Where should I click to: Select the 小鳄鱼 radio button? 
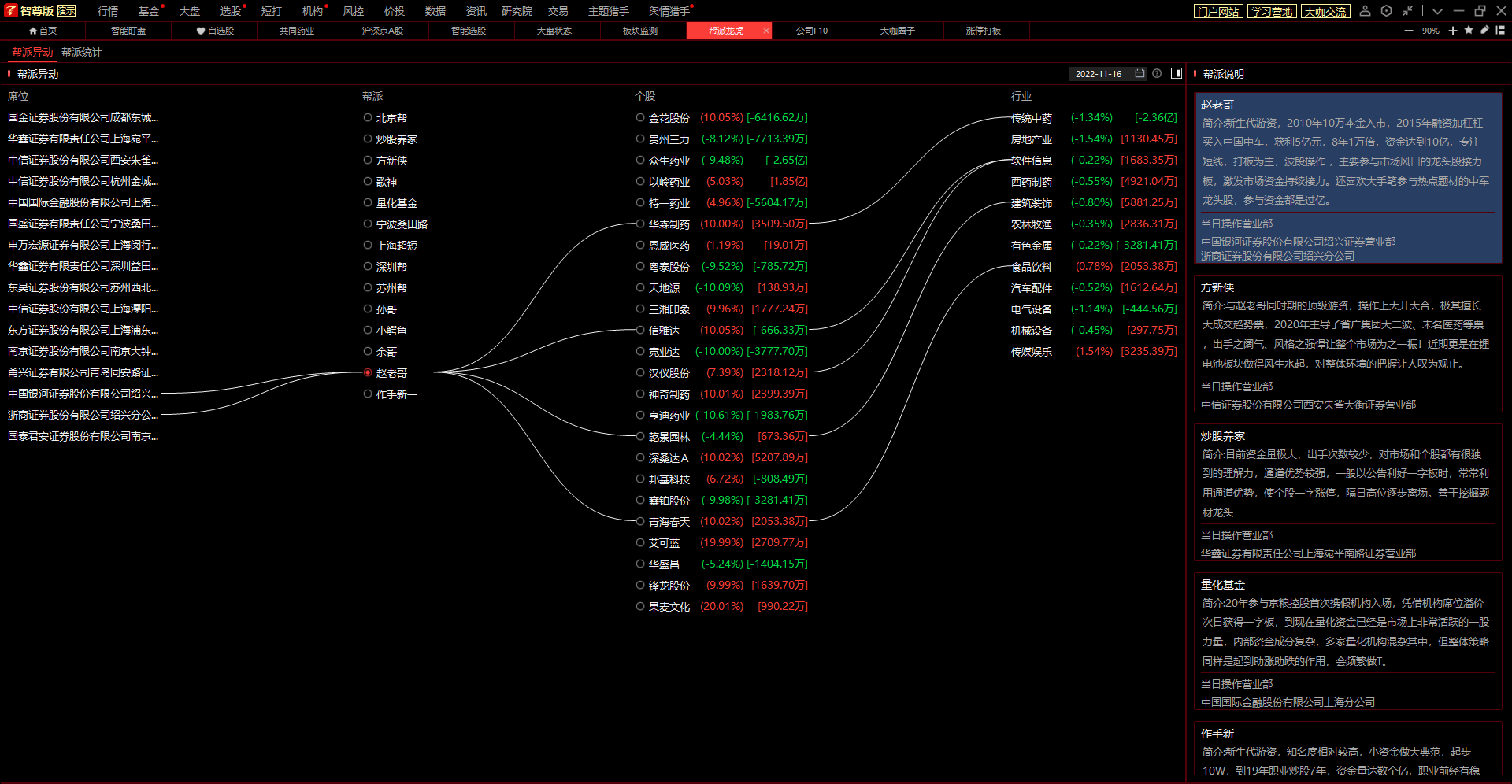(x=368, y=330)
